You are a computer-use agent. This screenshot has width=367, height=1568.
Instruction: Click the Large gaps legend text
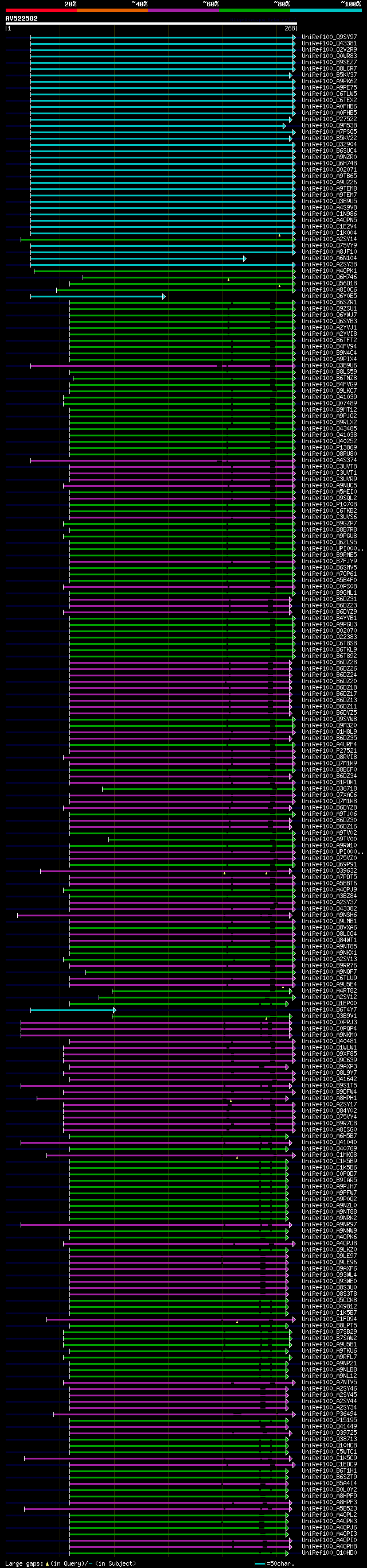[x=71, y=1563]
